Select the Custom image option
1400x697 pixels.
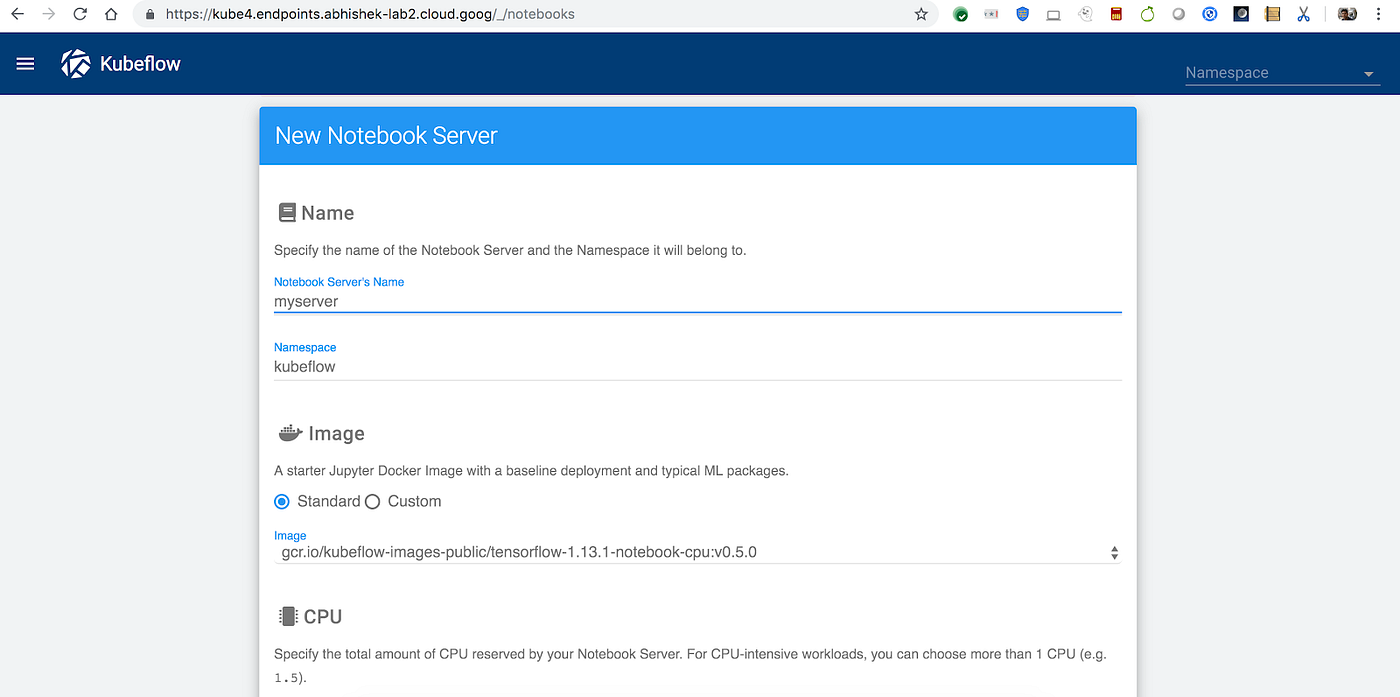pyautogui.click(x=372, y=501)
